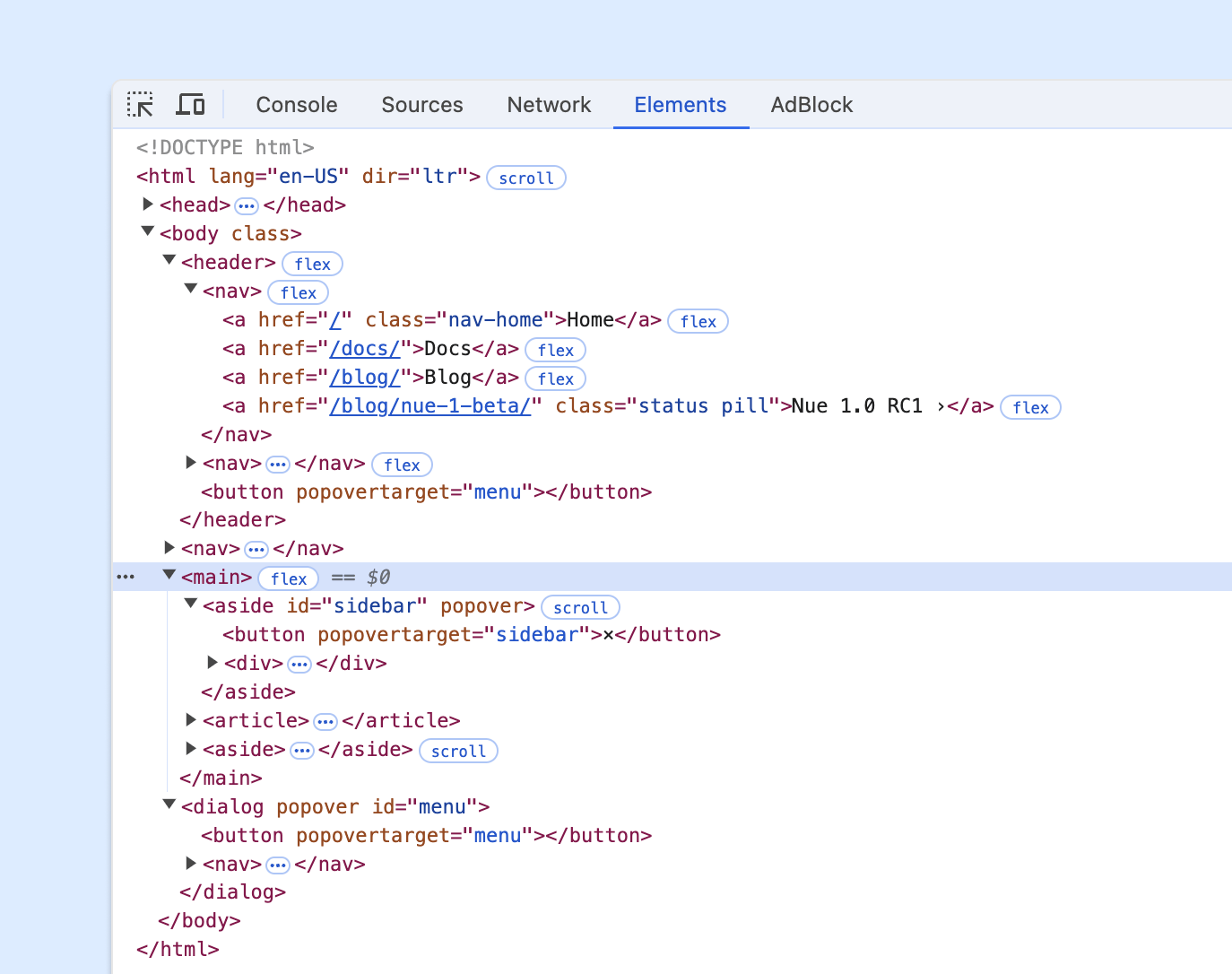Click ellipsis inside sidebar div
1232x974 pixels.
pos(299,665)
